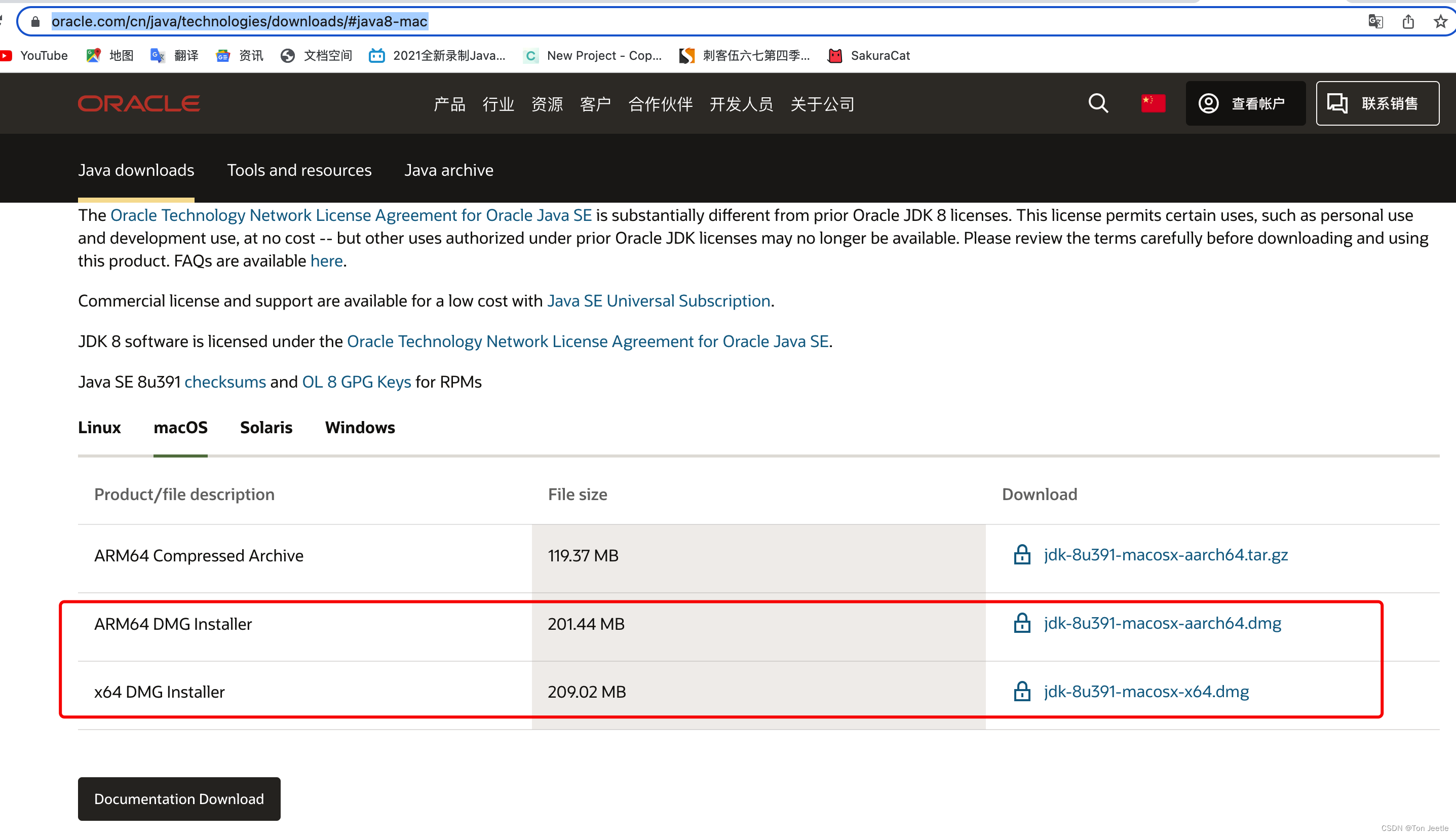Toggle macOS platform selection
This screenshot has width=1456, height=836.
tap(180, 428)
